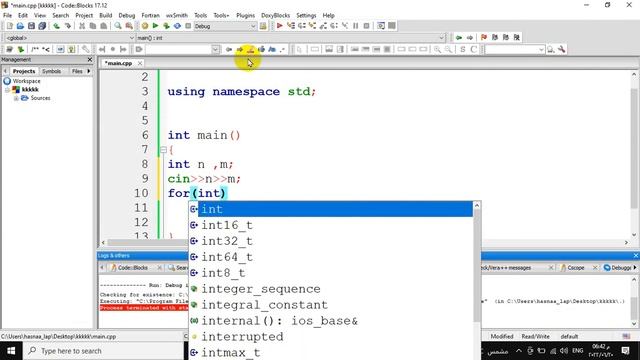Run to cursor debugger icon
Viewport: 640px width, 360px height.
point(291,26)
